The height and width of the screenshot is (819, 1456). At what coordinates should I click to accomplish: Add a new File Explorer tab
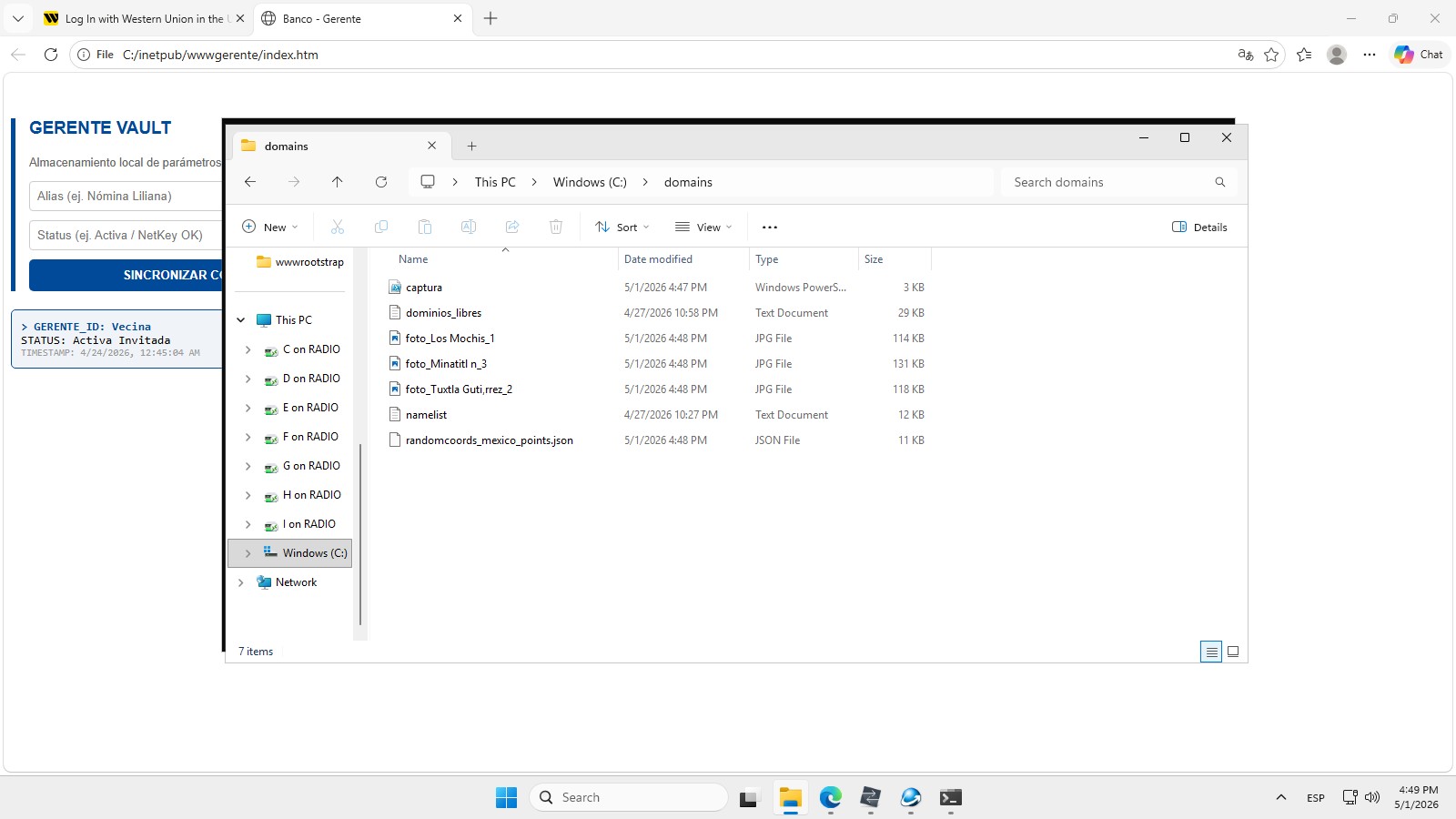[471, 146]
